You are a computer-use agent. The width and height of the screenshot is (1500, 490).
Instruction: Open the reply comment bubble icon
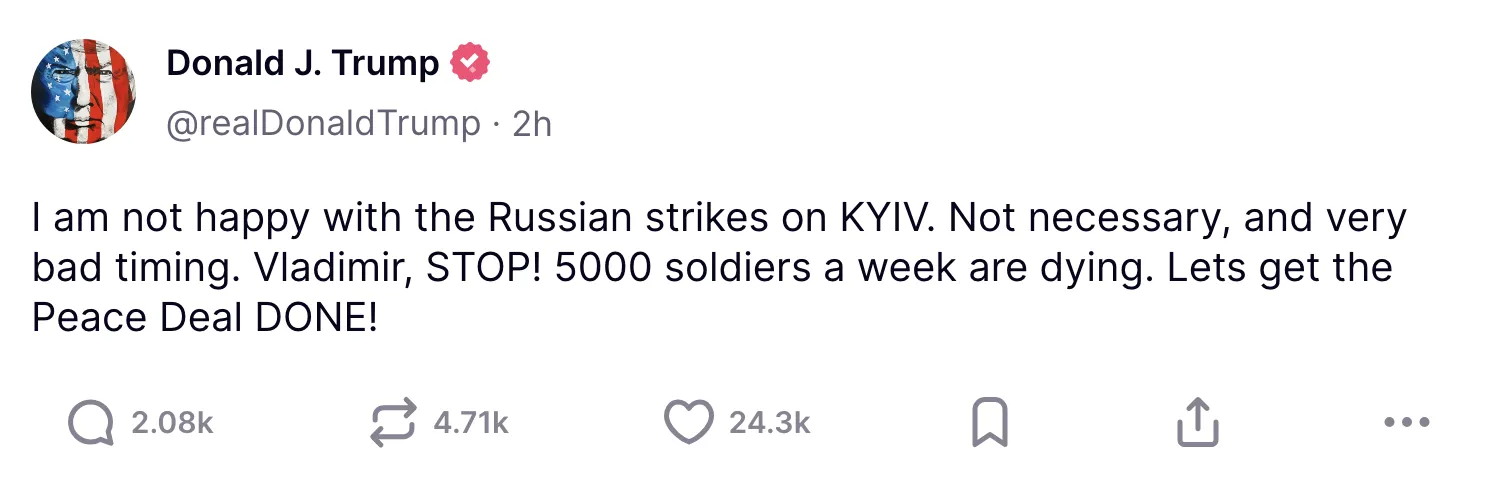pyautogui.click(x=89, y=423)
